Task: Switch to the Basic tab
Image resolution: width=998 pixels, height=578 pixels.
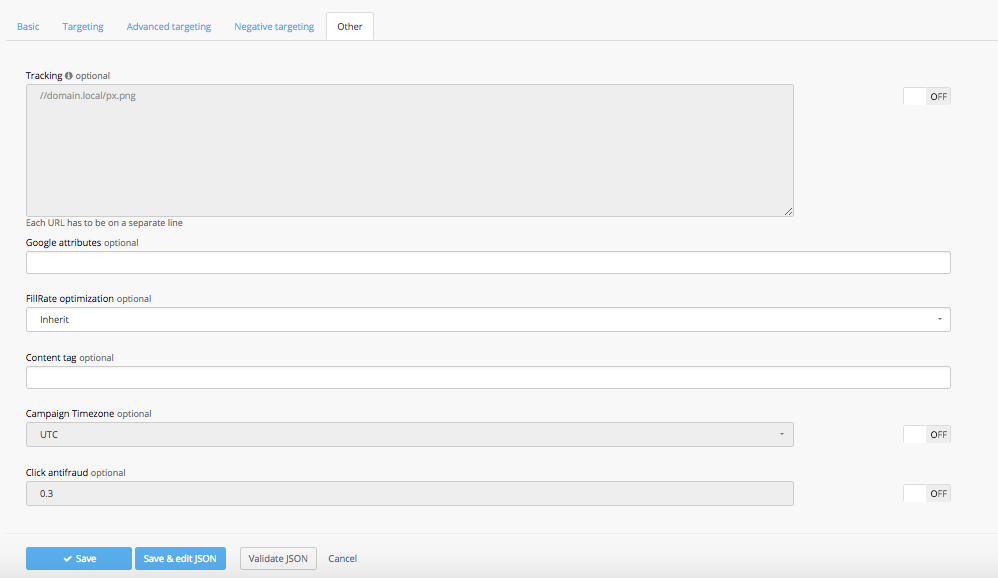Action: tap(28, 27)
